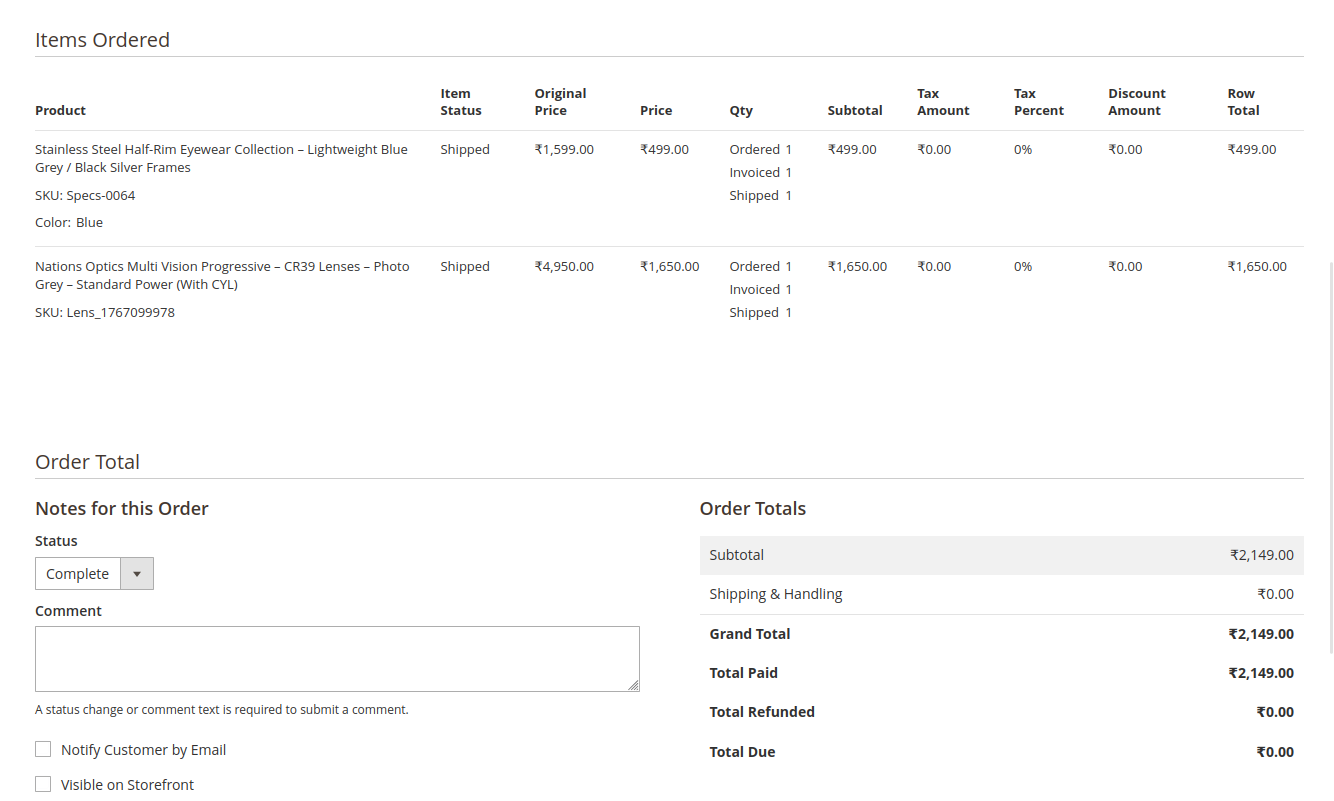Click the Subtotal row in Order Totals
The height and width of the screenshot is (801, 1334).
click(x=1001, y=555)
